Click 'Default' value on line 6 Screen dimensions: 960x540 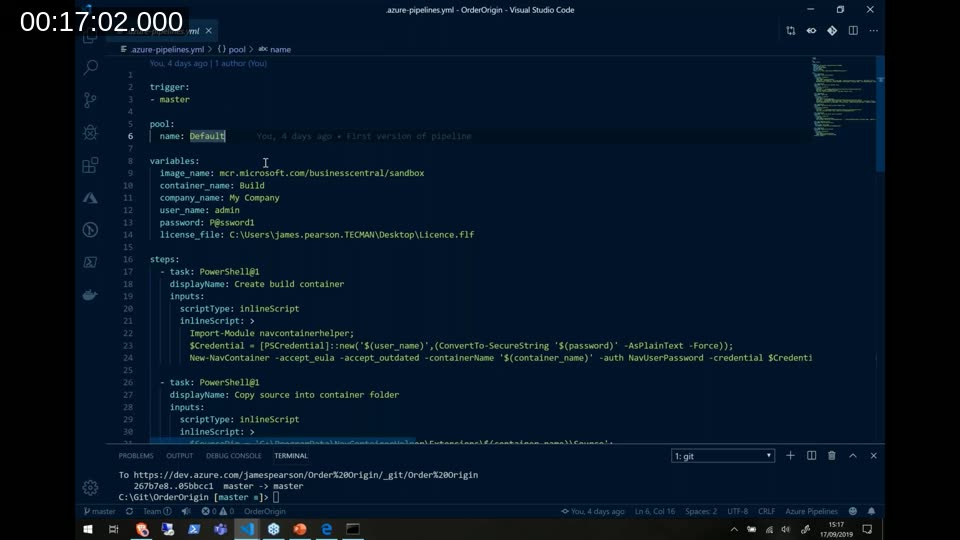[207, 136]
